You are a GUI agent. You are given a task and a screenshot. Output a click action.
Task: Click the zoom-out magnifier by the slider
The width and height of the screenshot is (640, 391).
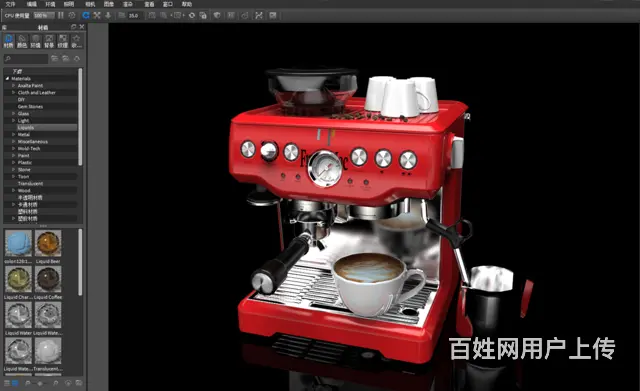pos(28,383)
